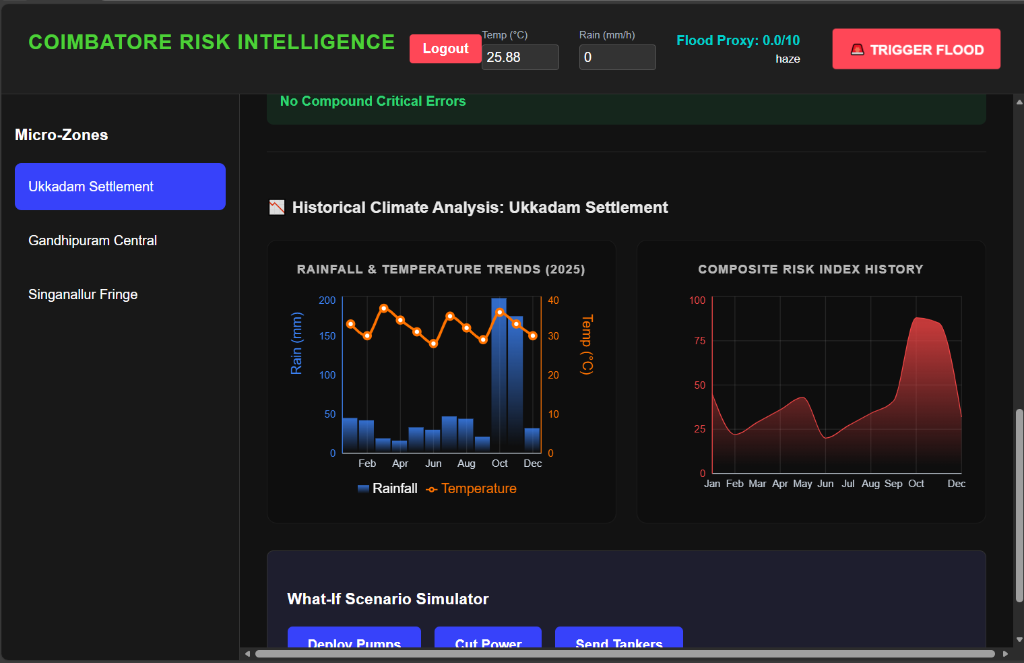1024x663 pixels.
Task: Click the red Logout button
Action: pyautogui.click(x=445, y=48)
